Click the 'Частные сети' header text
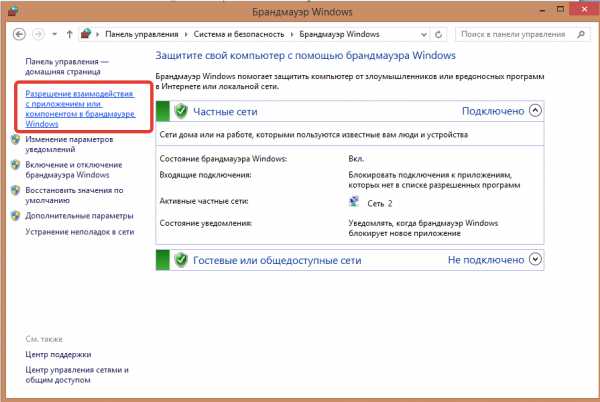 tap(225, 112)
